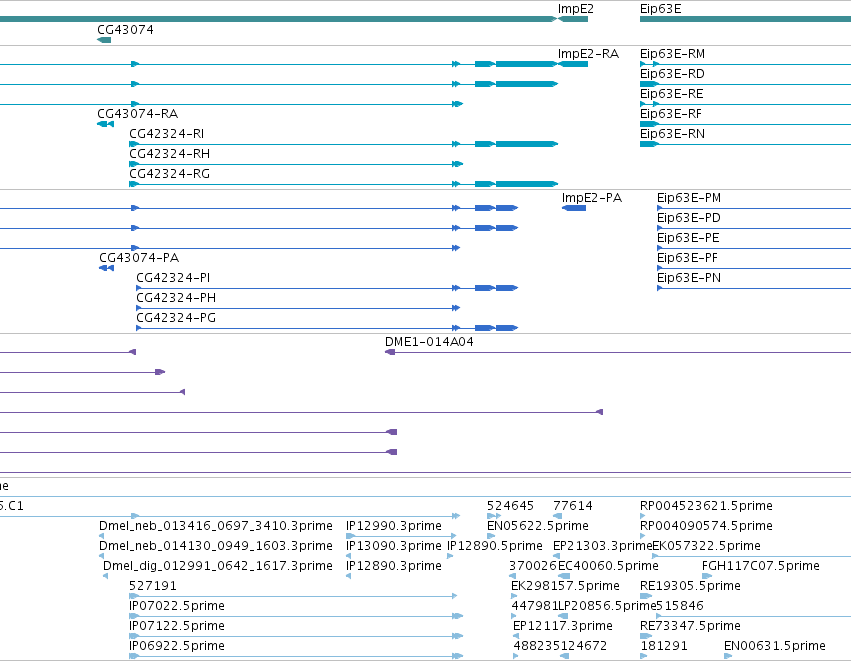Select the IP07122.5prime EST label
The image size is (851, 661).
(177, 627)
